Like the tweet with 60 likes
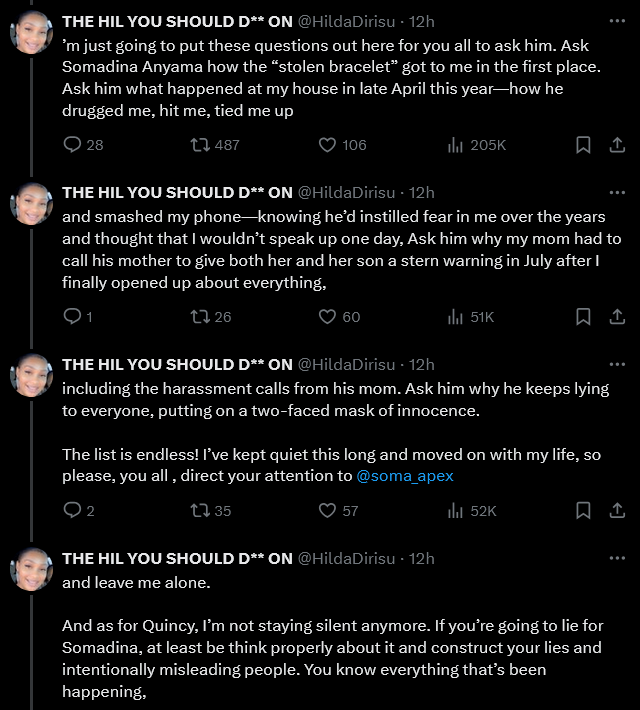Viewport: 640px width, 710px height. [327, 317]
